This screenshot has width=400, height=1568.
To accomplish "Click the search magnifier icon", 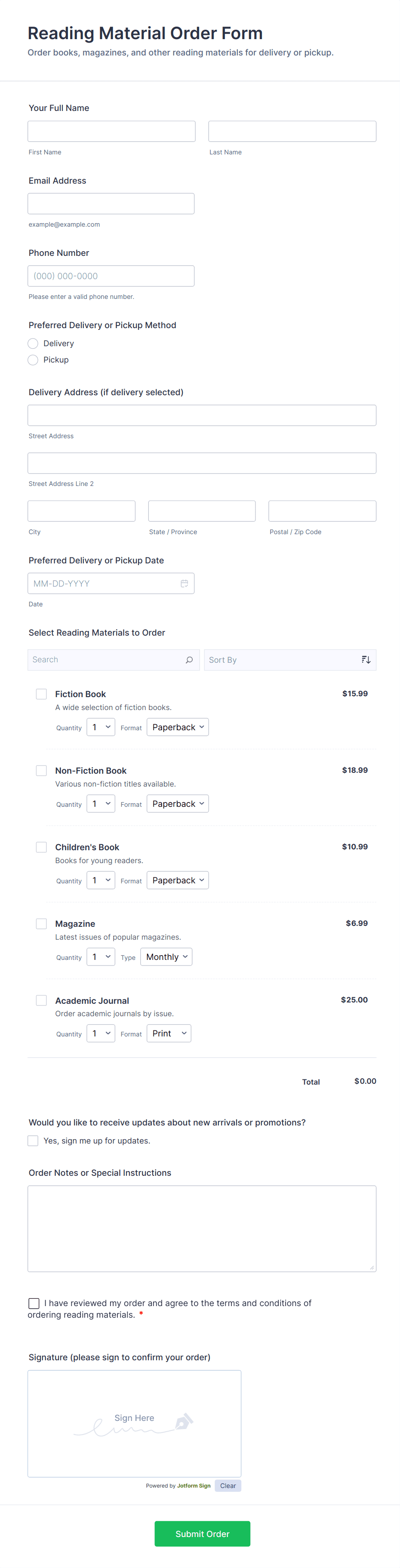I will tap(189, 660).
